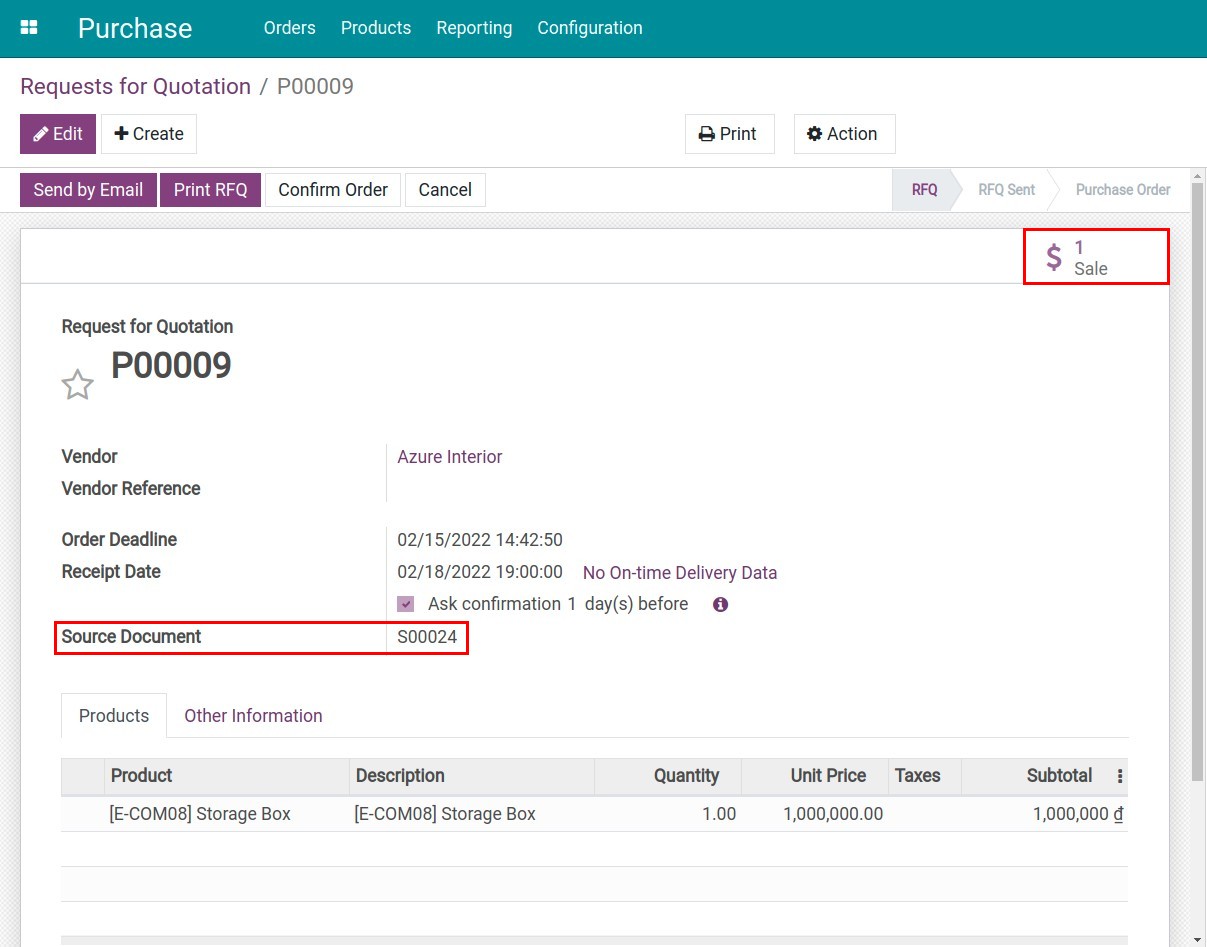
Task: Open the column options kebab icon
Action: point(1119,776)
